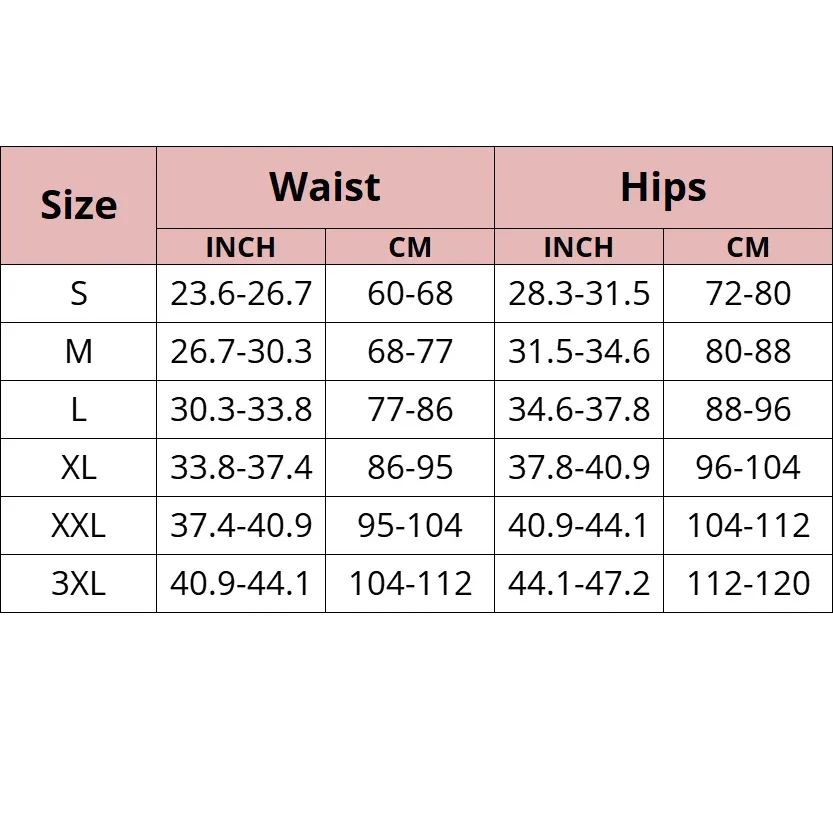Screen dimensions: 833x833
Task: Click the Size column header
Action: [x=78, y=206]
